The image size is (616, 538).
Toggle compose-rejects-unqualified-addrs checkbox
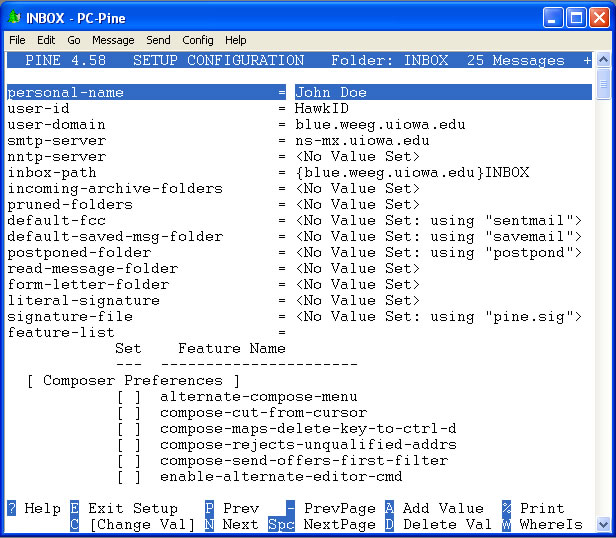129,445
